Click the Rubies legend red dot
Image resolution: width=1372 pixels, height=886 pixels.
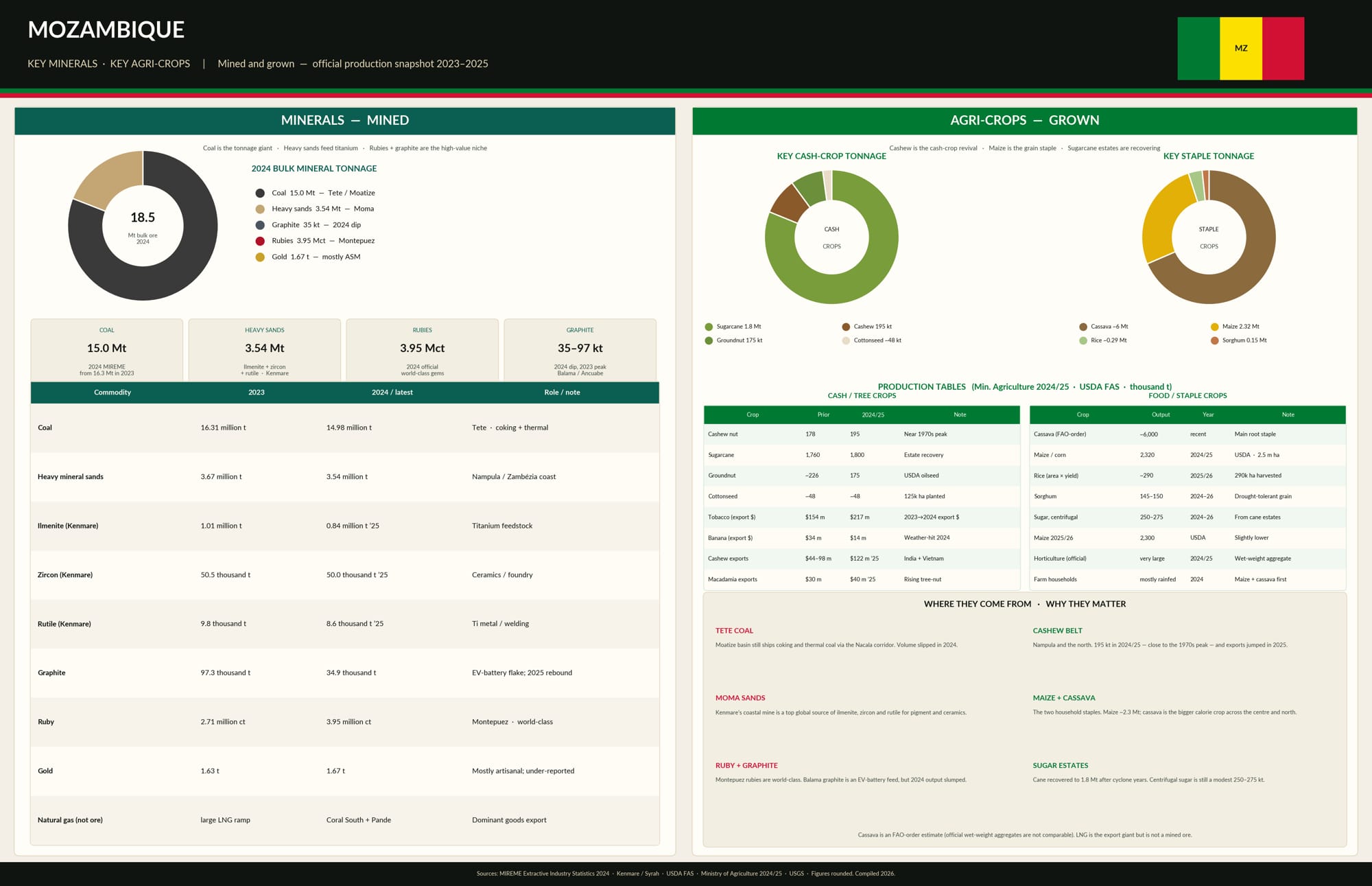tap(260, 241)
